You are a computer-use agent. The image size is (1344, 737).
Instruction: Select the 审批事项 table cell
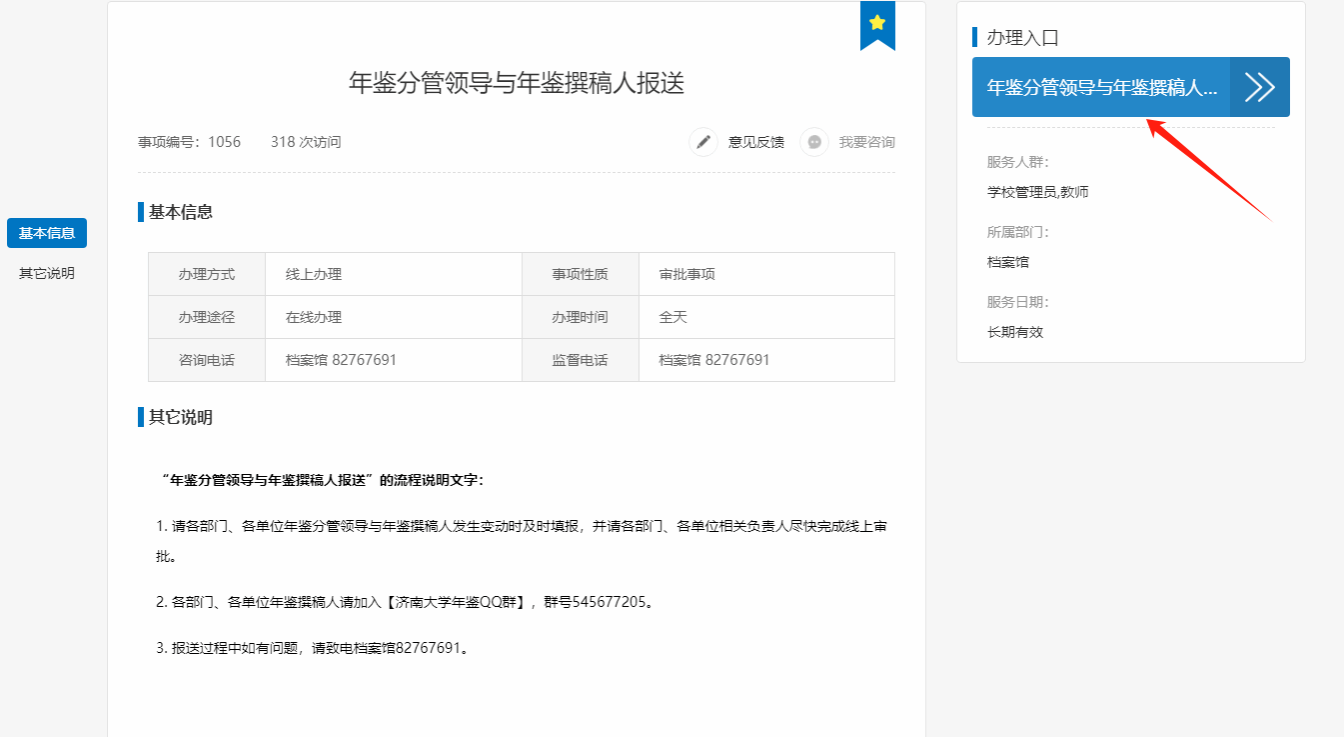click(687, 274)
